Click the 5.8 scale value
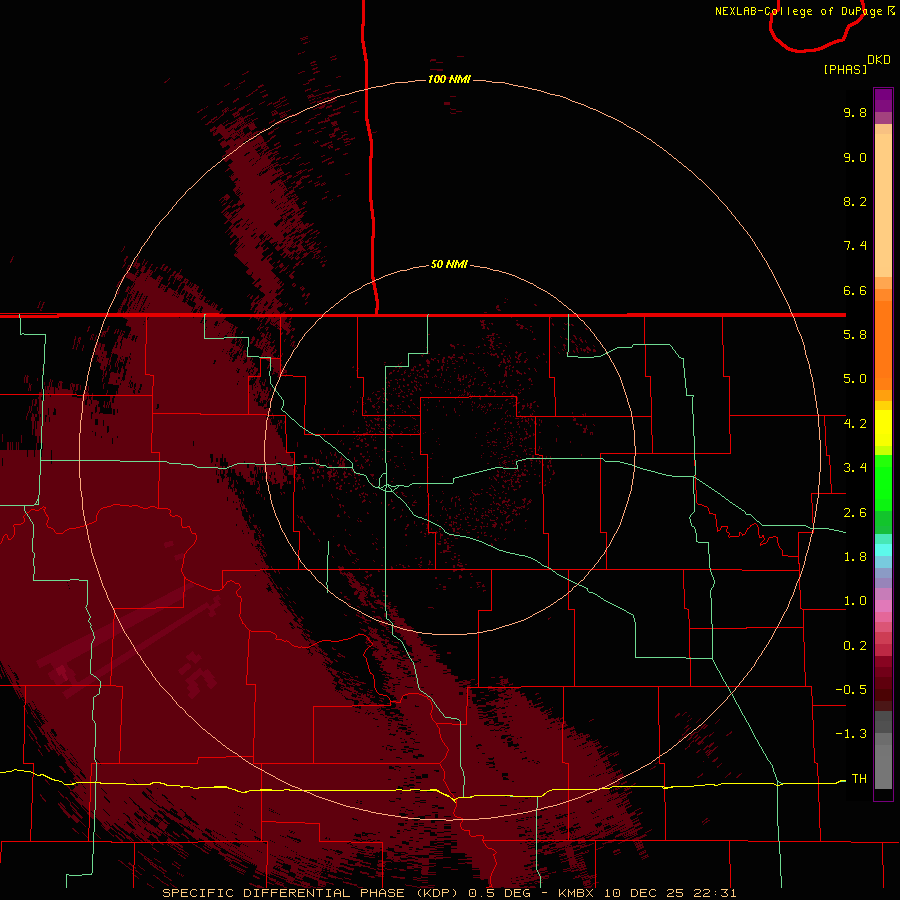This screenshot has width=900, height=900. point(855,335)
